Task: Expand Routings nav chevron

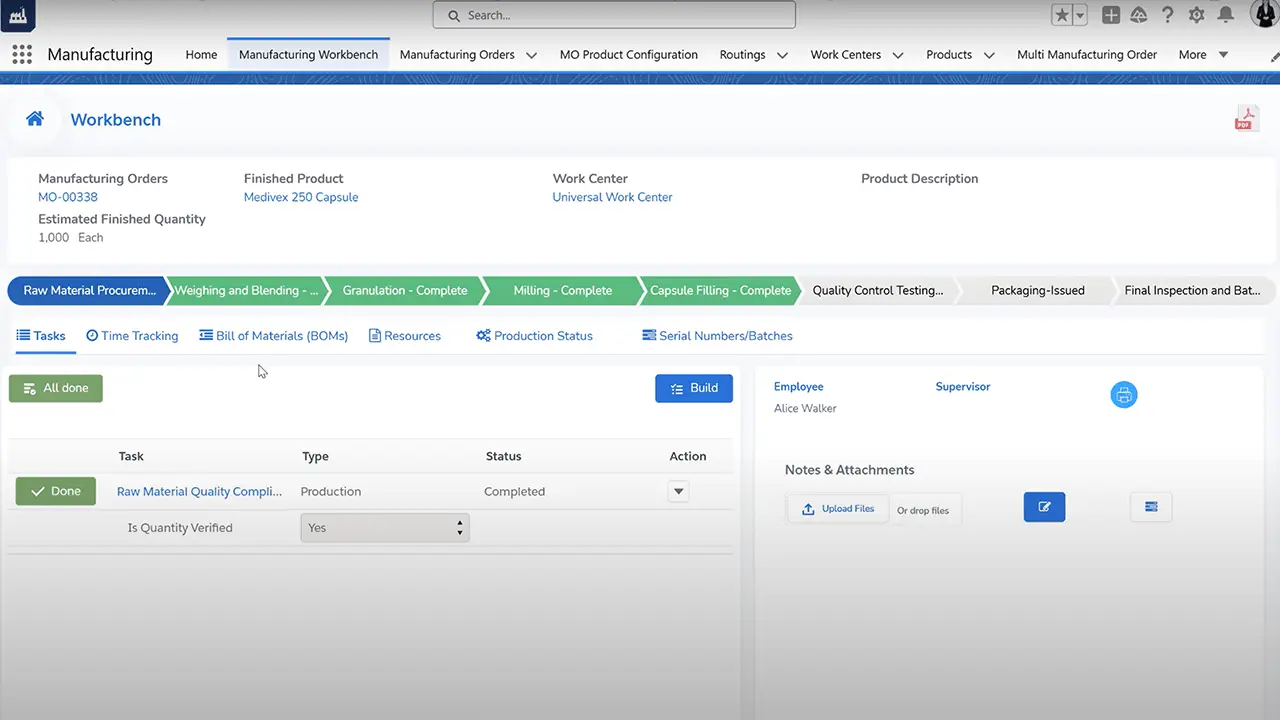Action: point(782,55)
